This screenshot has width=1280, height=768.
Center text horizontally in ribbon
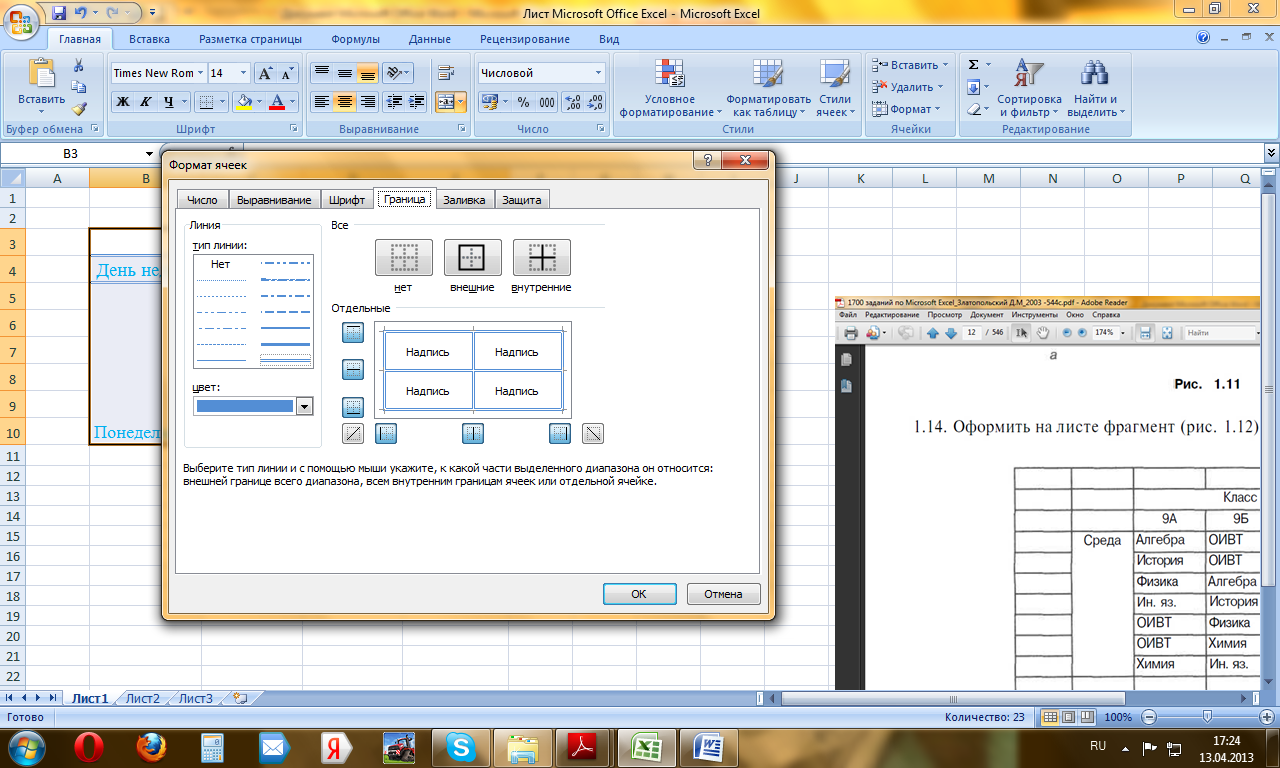coord(345,101)
